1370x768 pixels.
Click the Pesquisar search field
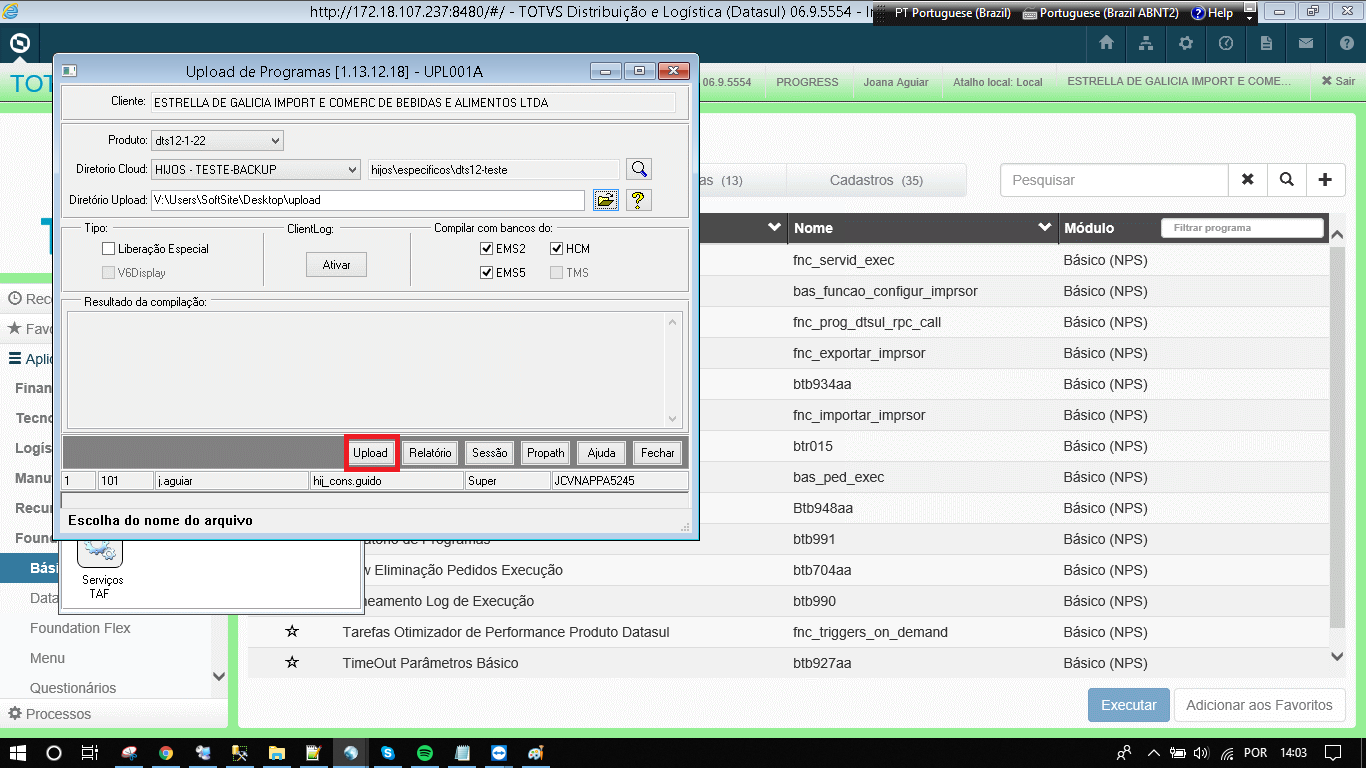1114,180
